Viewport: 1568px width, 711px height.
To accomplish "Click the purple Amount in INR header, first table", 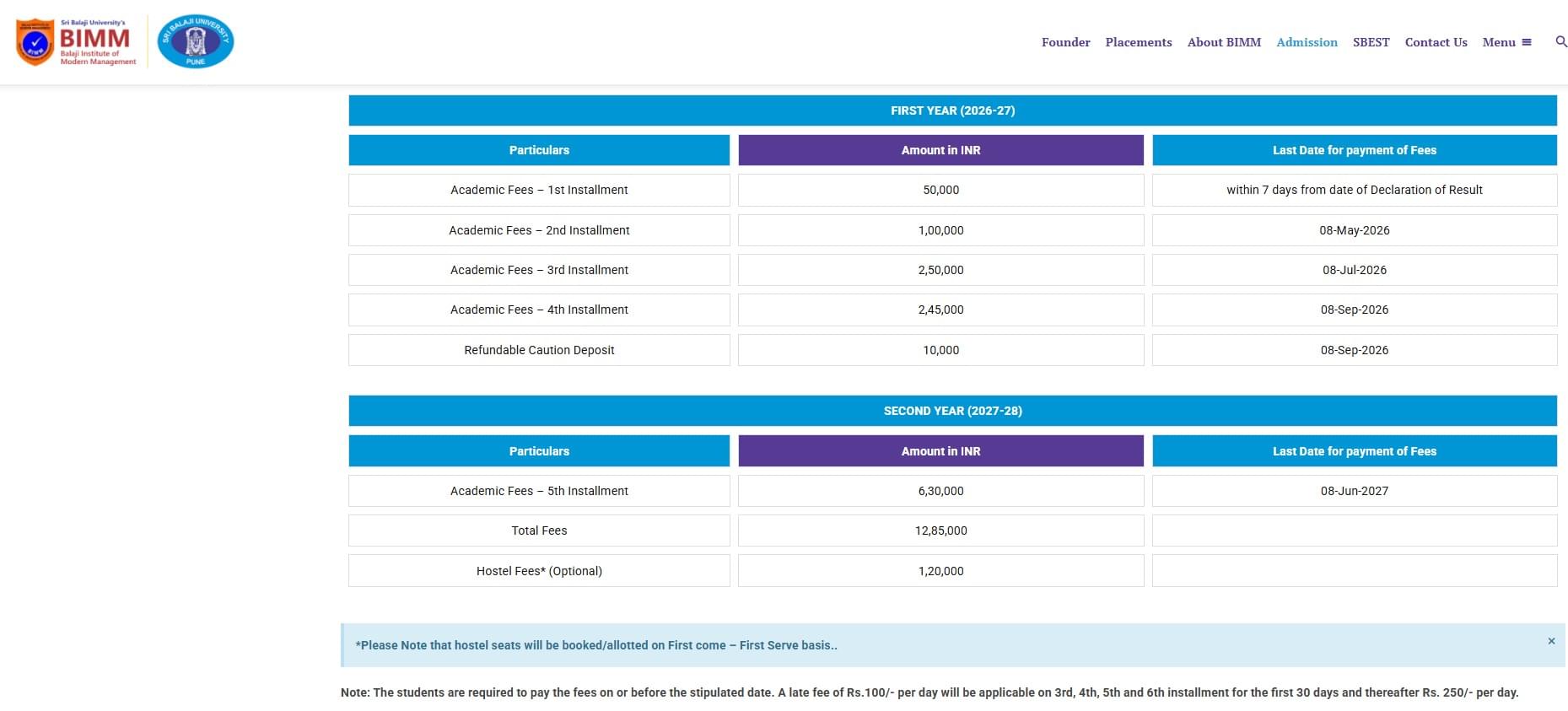I will tap(940, 150).
